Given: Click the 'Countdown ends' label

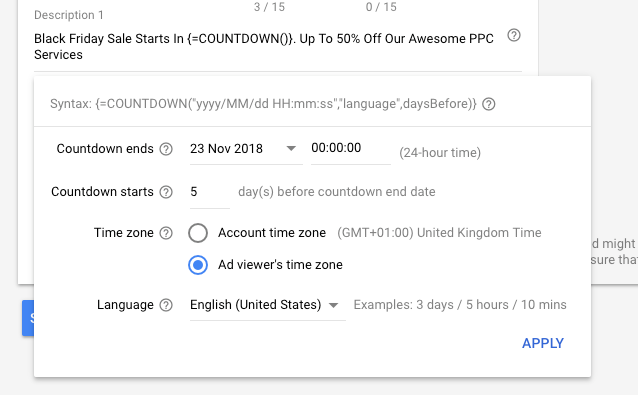Looking at the screenshot, I should pos(105,149).
